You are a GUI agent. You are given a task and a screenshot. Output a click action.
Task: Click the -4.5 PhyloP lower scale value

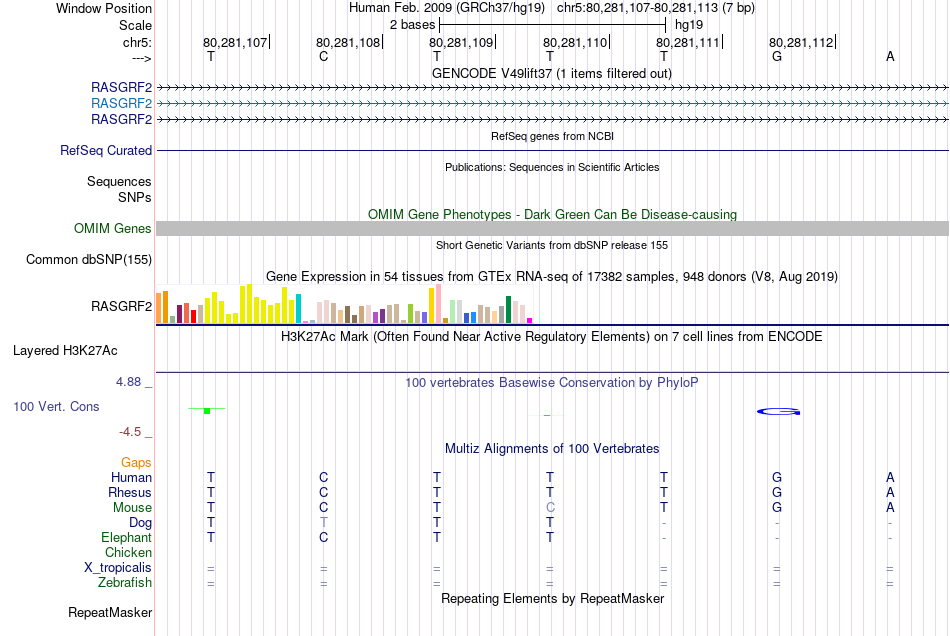tap(130, 432)
